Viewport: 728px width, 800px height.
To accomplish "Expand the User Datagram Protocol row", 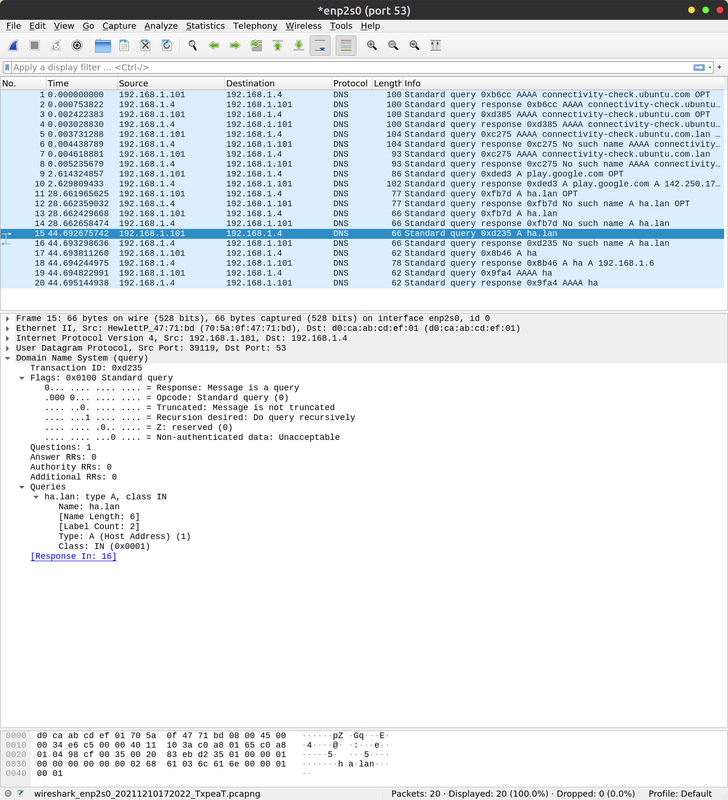I will pos(8,348).
